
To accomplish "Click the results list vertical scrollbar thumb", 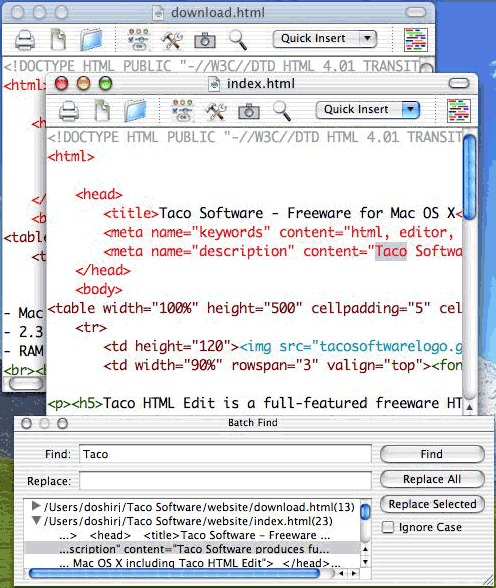I will pyautogui.click(x=365, y=512).
